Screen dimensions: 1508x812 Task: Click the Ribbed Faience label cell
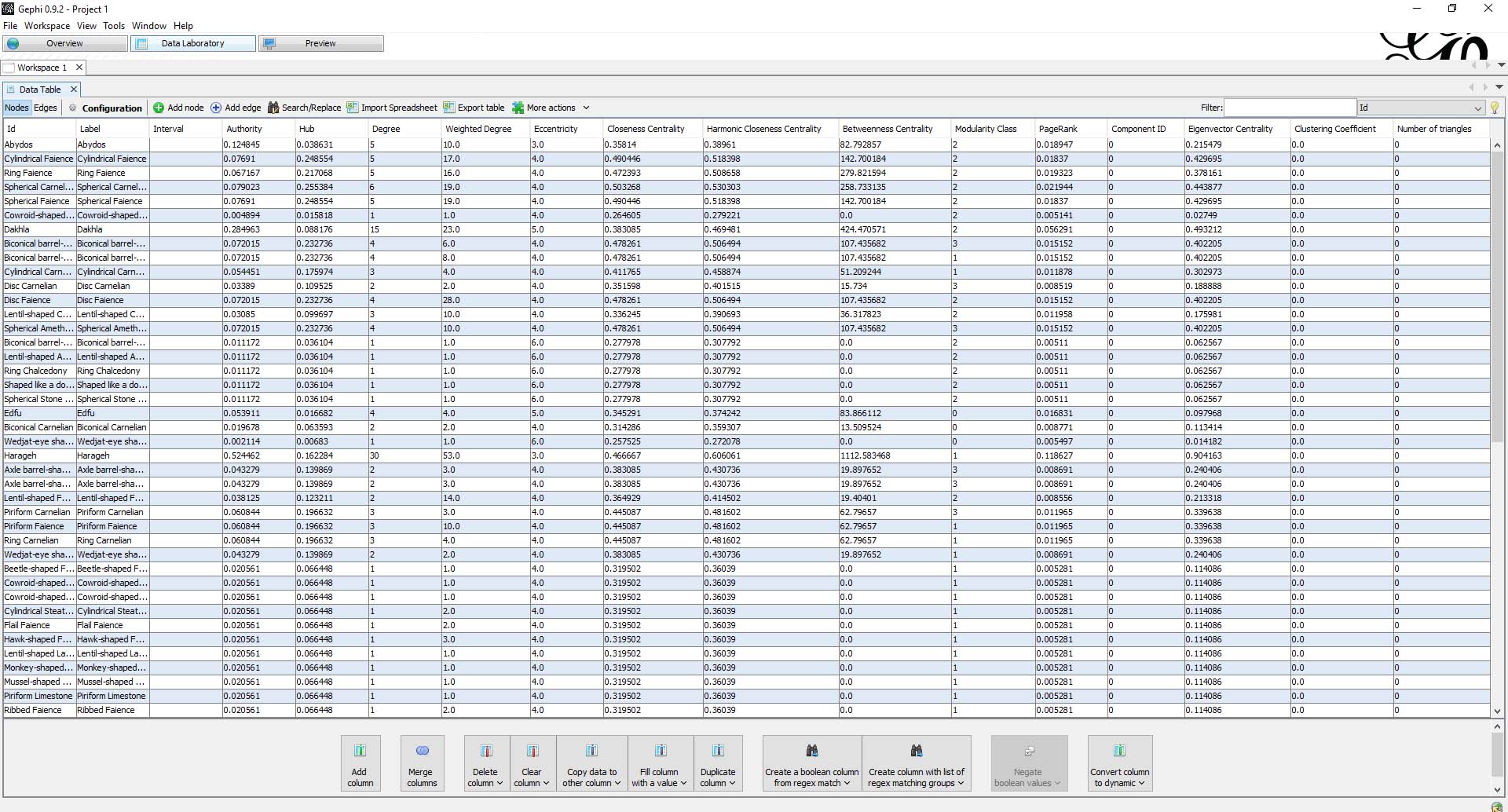pos(112,710)
